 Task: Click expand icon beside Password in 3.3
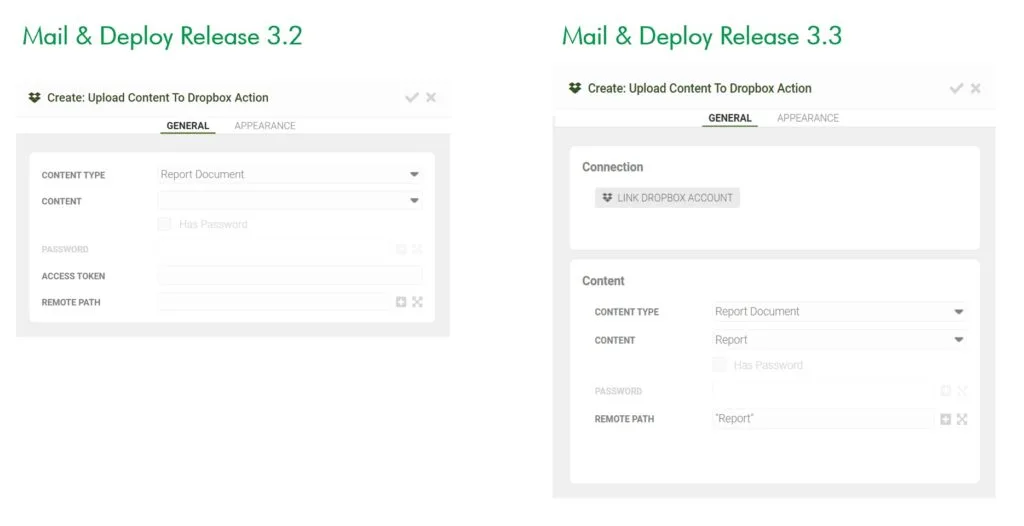coord(962,391)
